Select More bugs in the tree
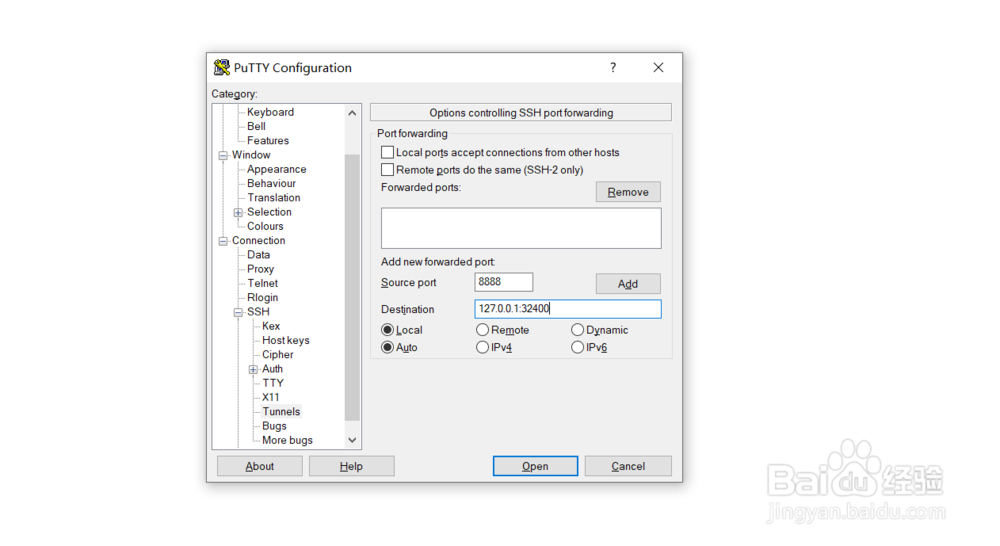This screenshot has width=1000, height=546. click(x=287, y=440)
